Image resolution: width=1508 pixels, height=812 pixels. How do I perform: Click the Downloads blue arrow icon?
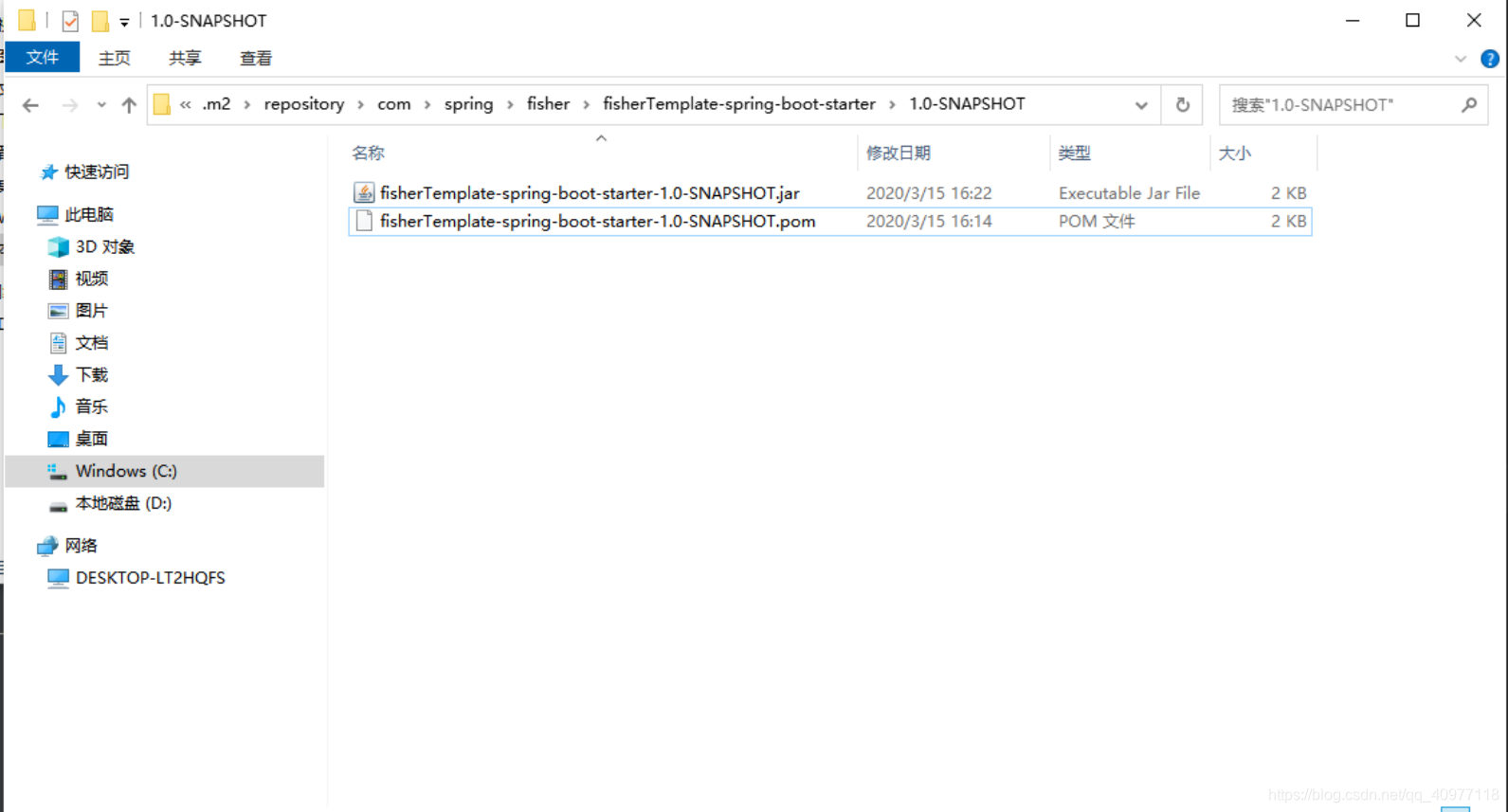(58, 375)
